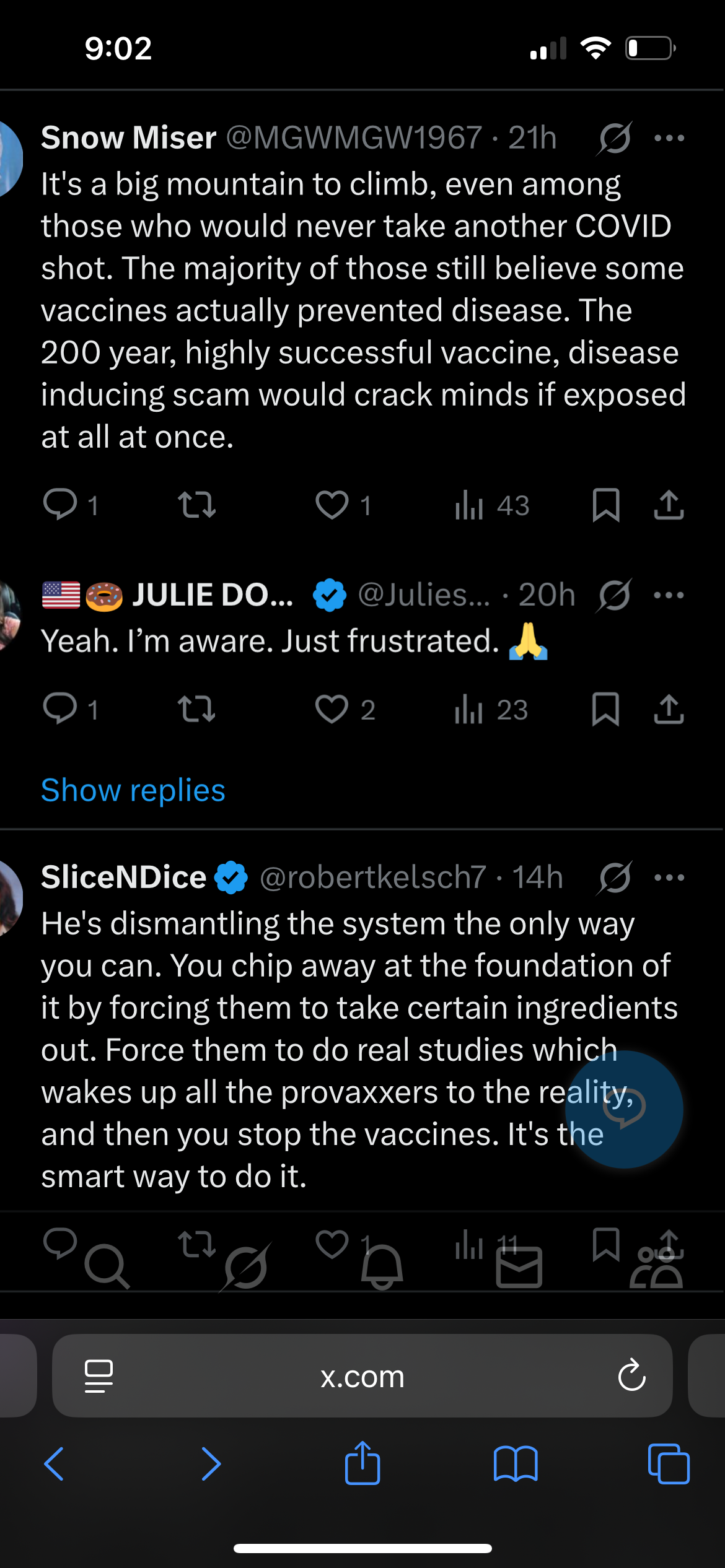Open more options on SliceNDice's tweet
Image resolution: width=725 pixels, height=1568 pixels.
click(x=669, y=878)
